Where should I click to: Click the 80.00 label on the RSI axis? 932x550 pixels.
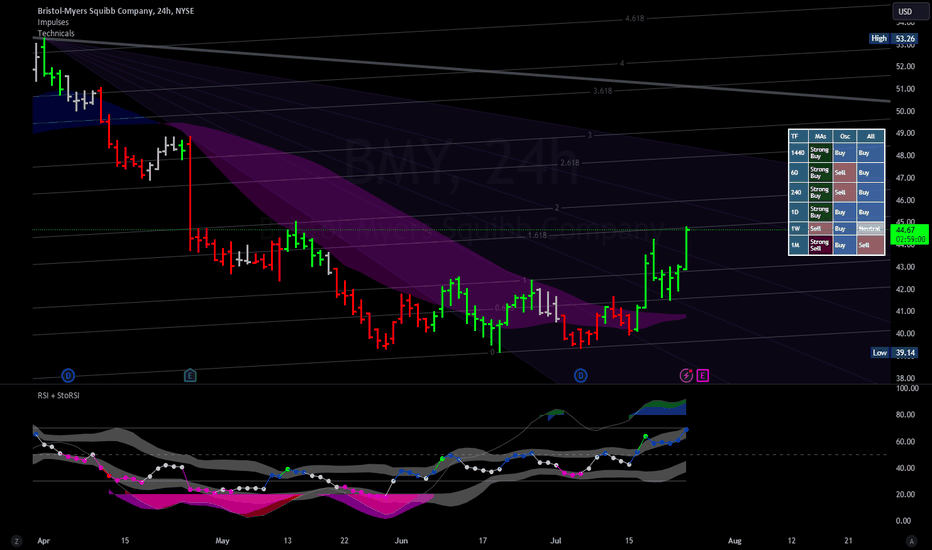903,414
